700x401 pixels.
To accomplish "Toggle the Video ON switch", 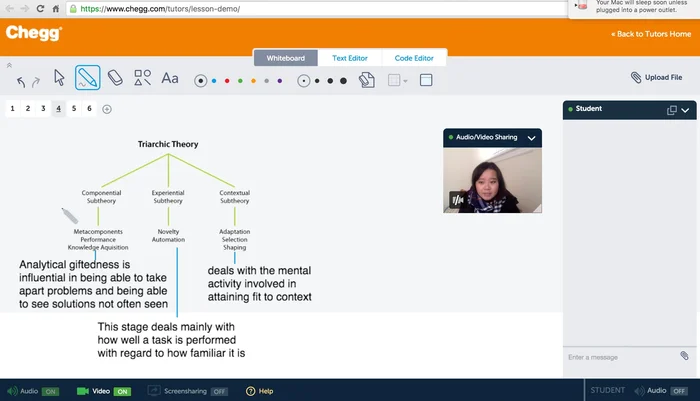I will click(x=122, y=391).
